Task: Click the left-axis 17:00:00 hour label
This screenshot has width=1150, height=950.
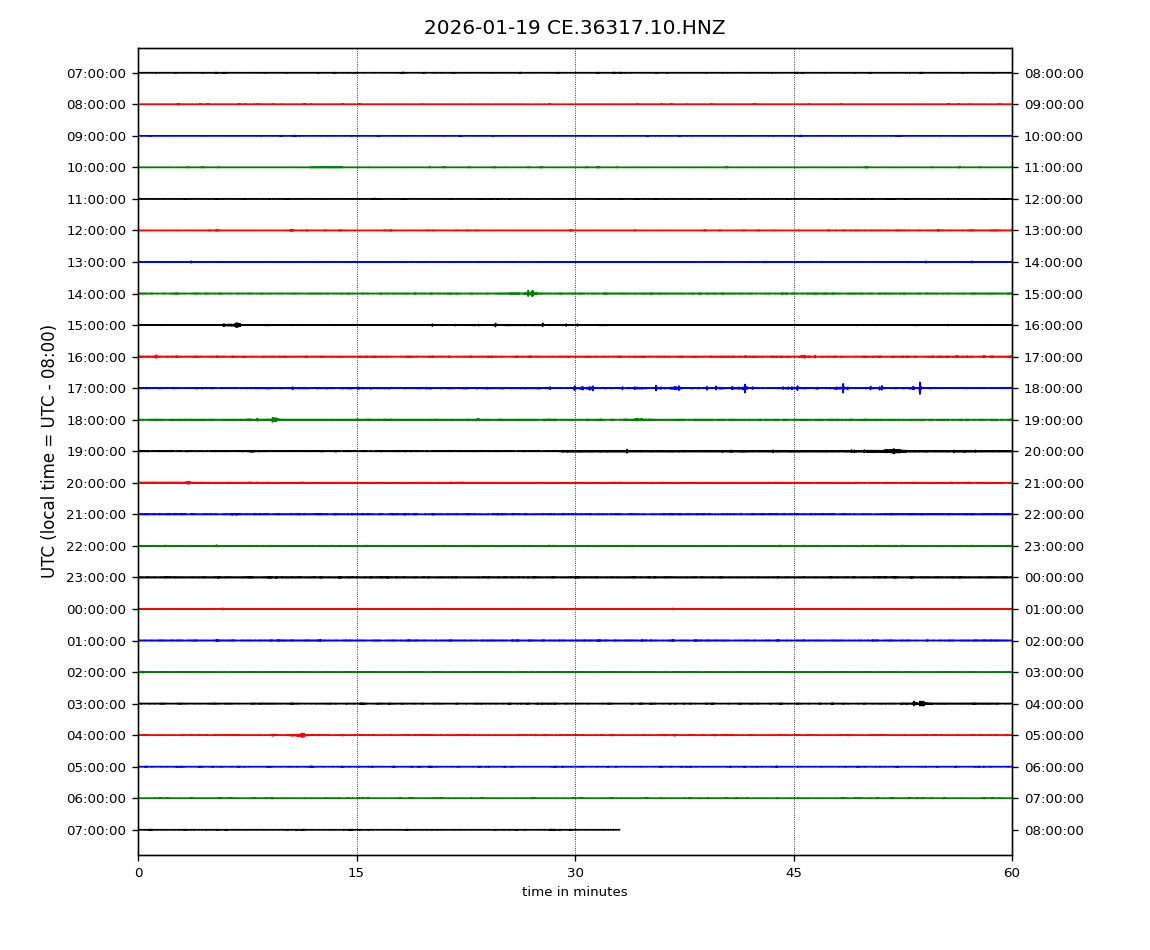Action: pyautogui.click(x=97, y=388)
